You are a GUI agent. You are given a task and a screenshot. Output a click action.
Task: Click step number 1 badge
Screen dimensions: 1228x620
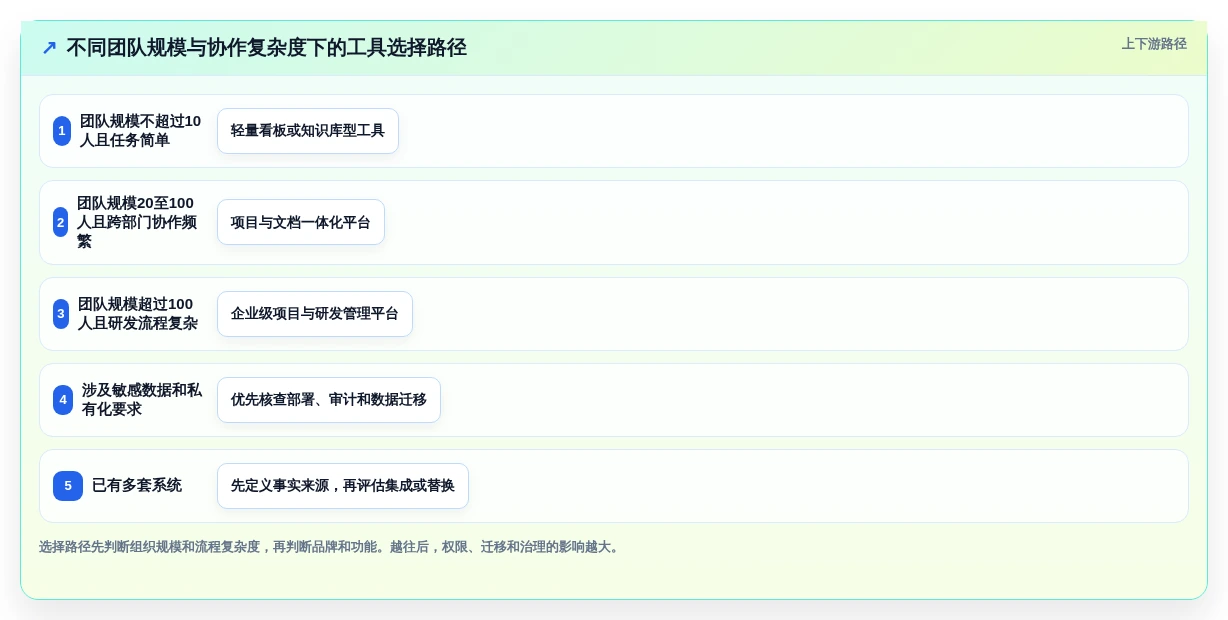(x=62, y=131)
